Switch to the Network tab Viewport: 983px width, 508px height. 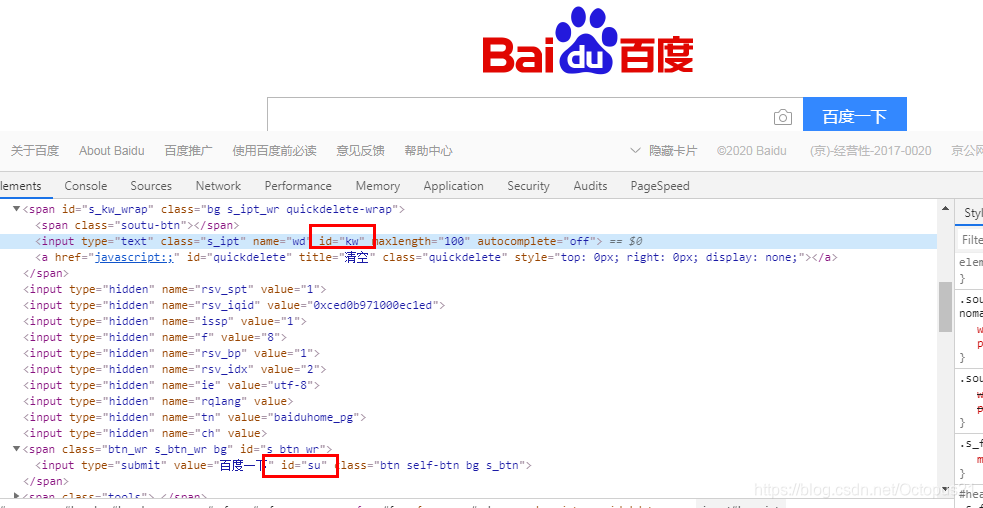pos(218,186)
